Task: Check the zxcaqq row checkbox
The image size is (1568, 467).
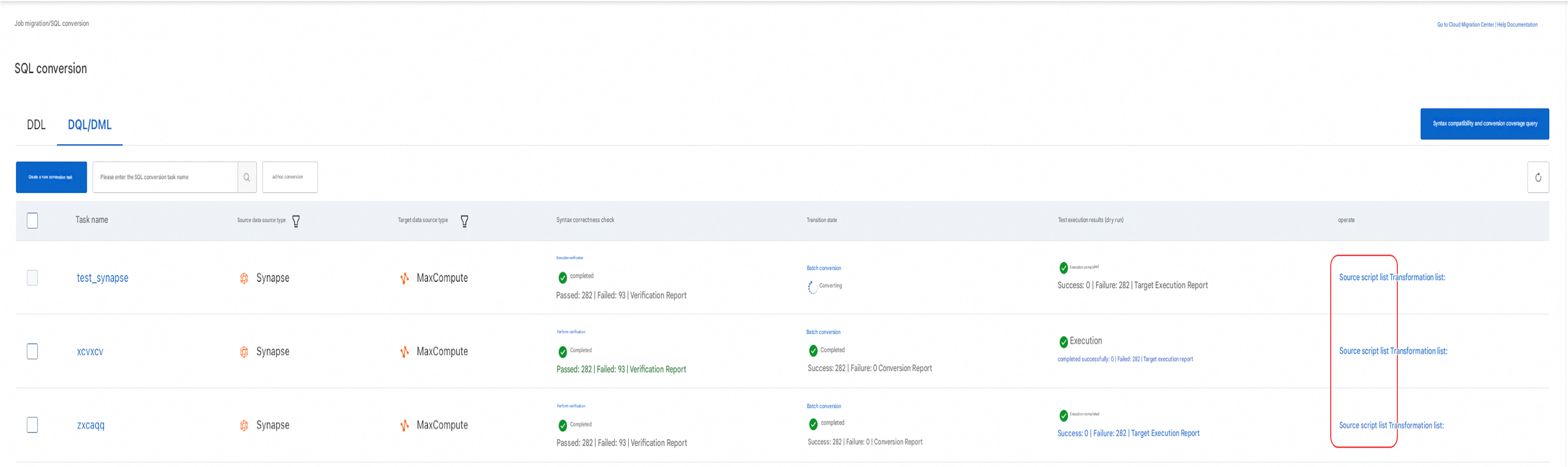Action: (32, 425)
